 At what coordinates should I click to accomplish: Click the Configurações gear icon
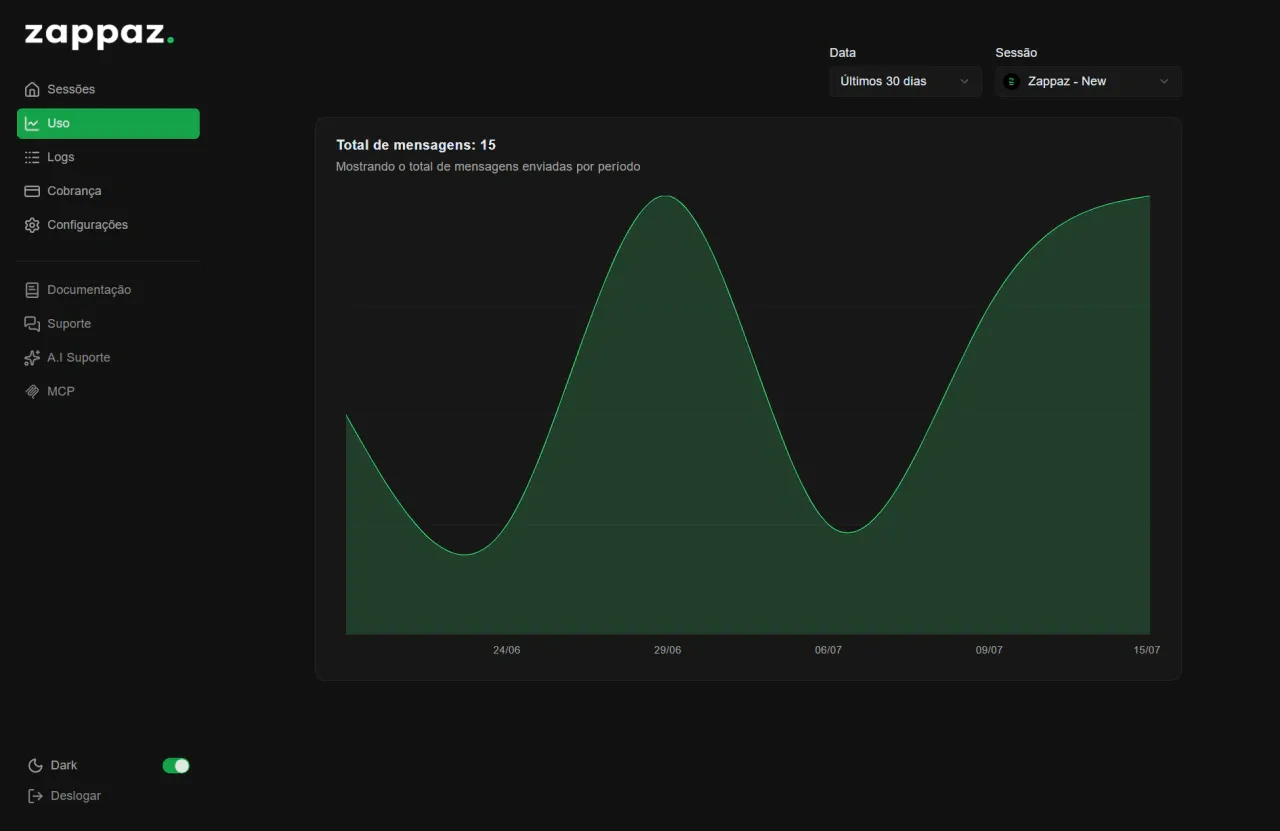[x=32, y=225]
